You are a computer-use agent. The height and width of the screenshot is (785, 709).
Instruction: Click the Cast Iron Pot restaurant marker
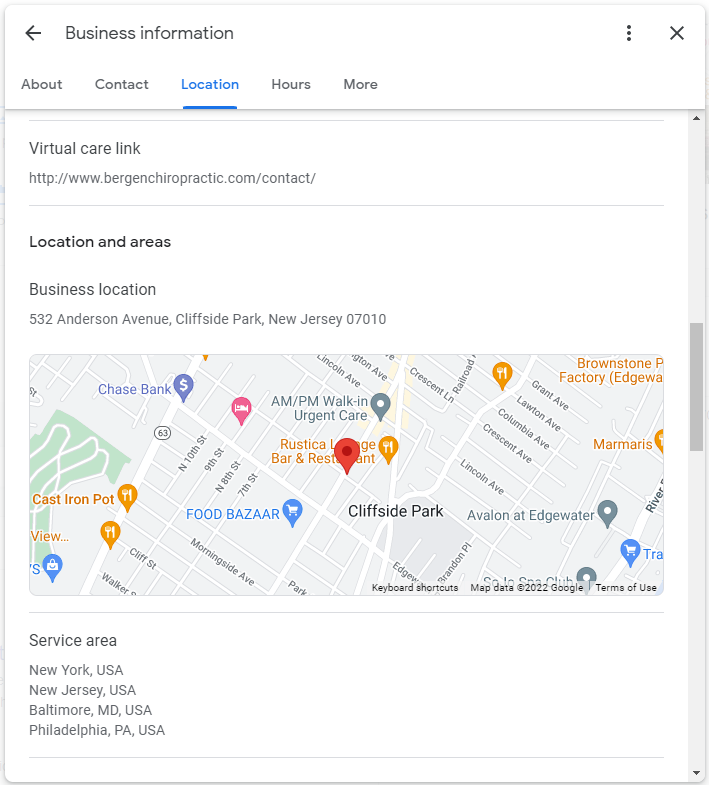(x=127, y=498)
